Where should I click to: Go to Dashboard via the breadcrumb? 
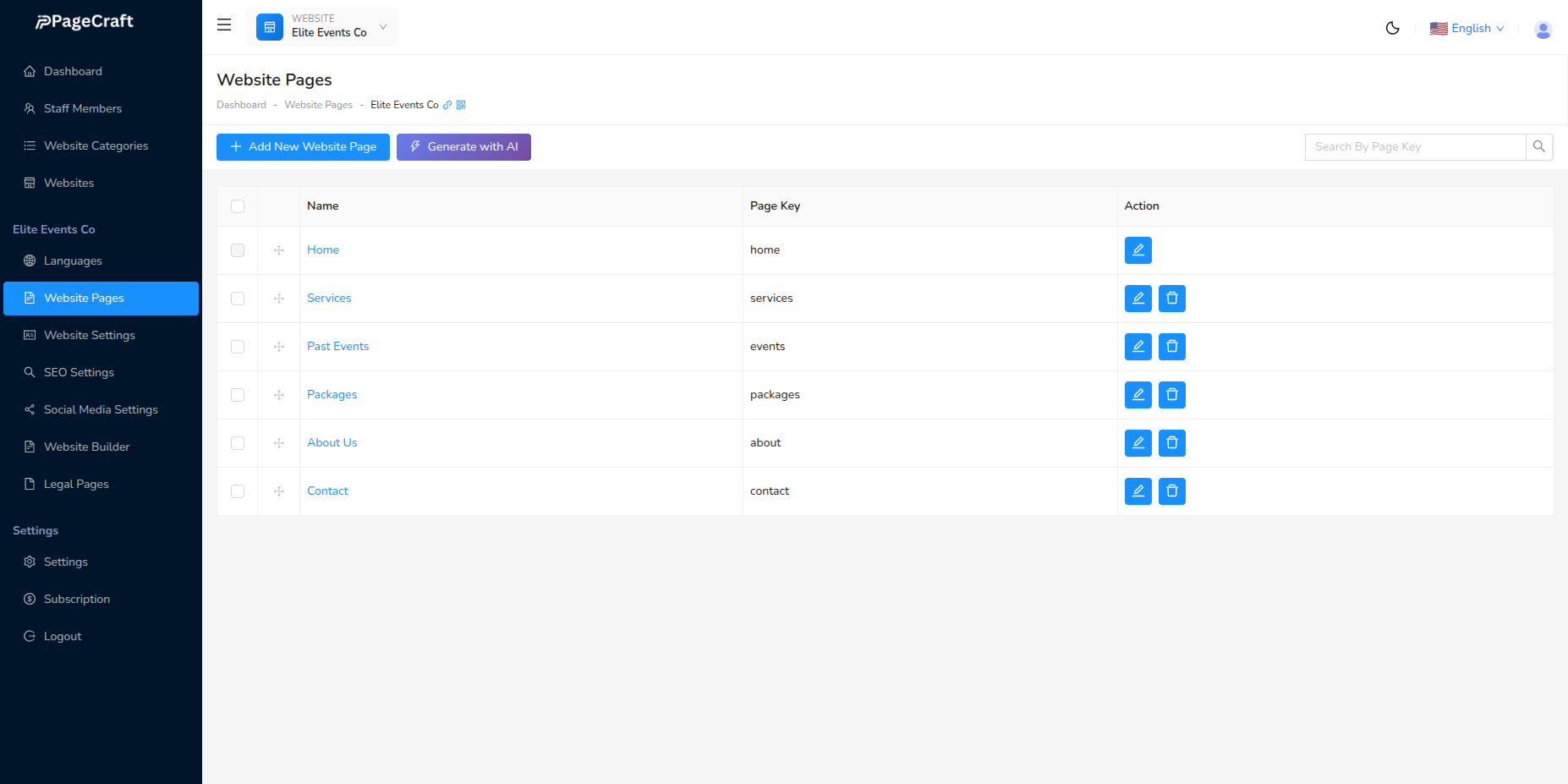241,104
